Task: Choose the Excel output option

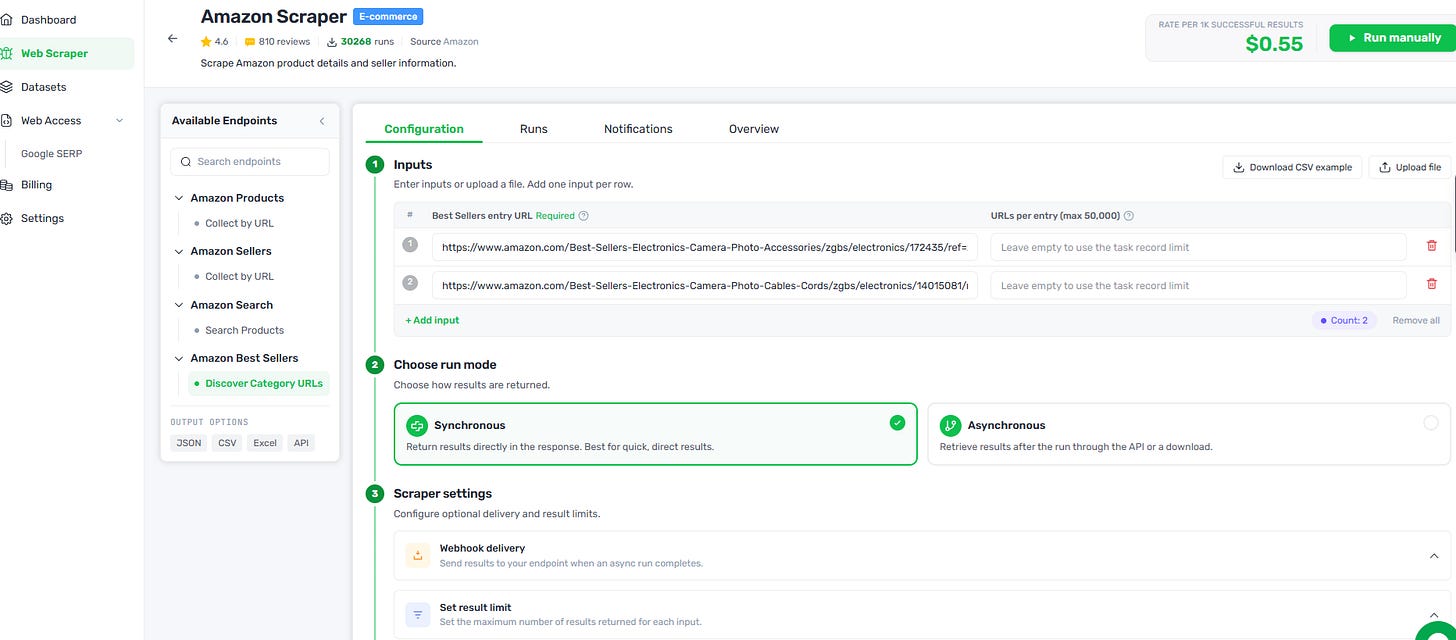Action: pos(265,443)
